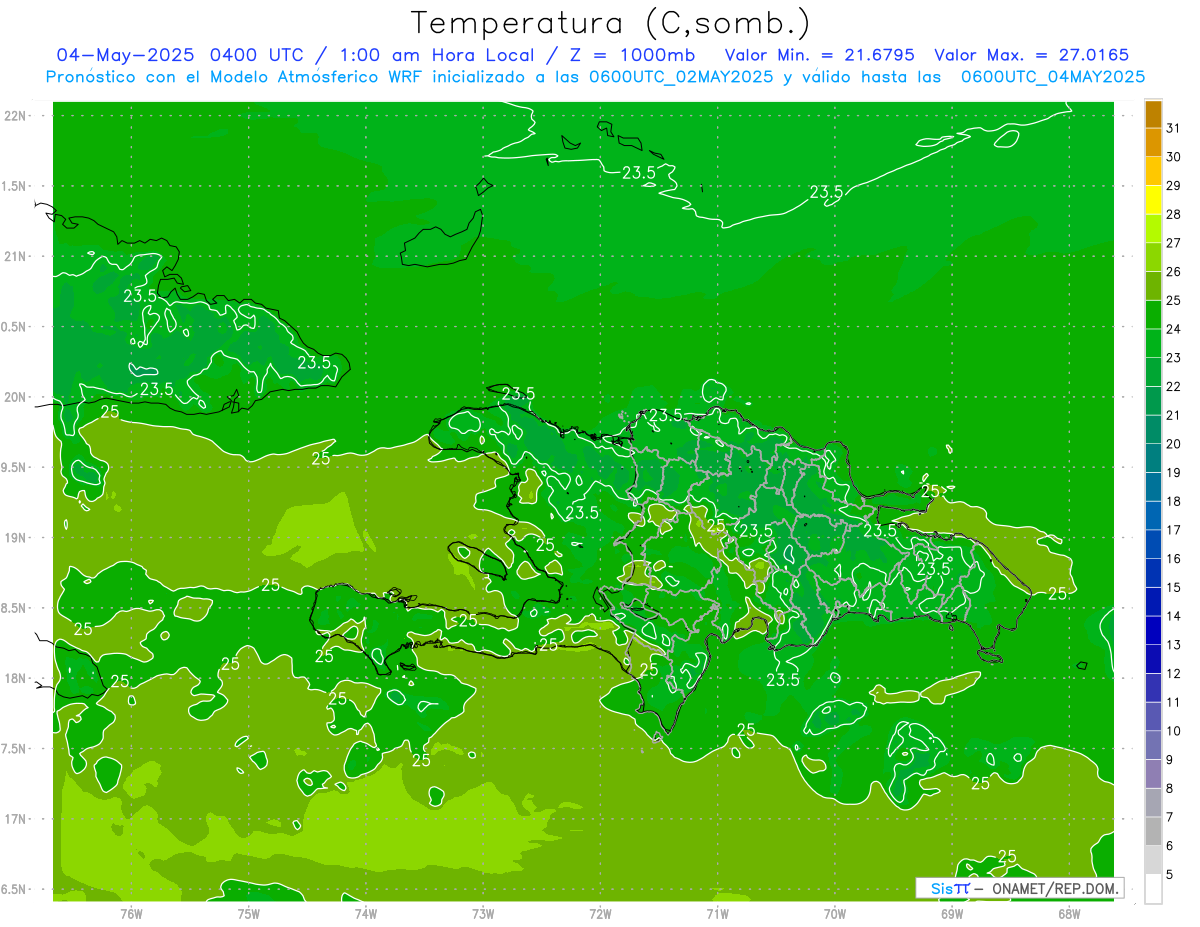Click the 75W longitude axis label
The image size is (1200, 927).
pyautogui.click(x=248, y=913)
